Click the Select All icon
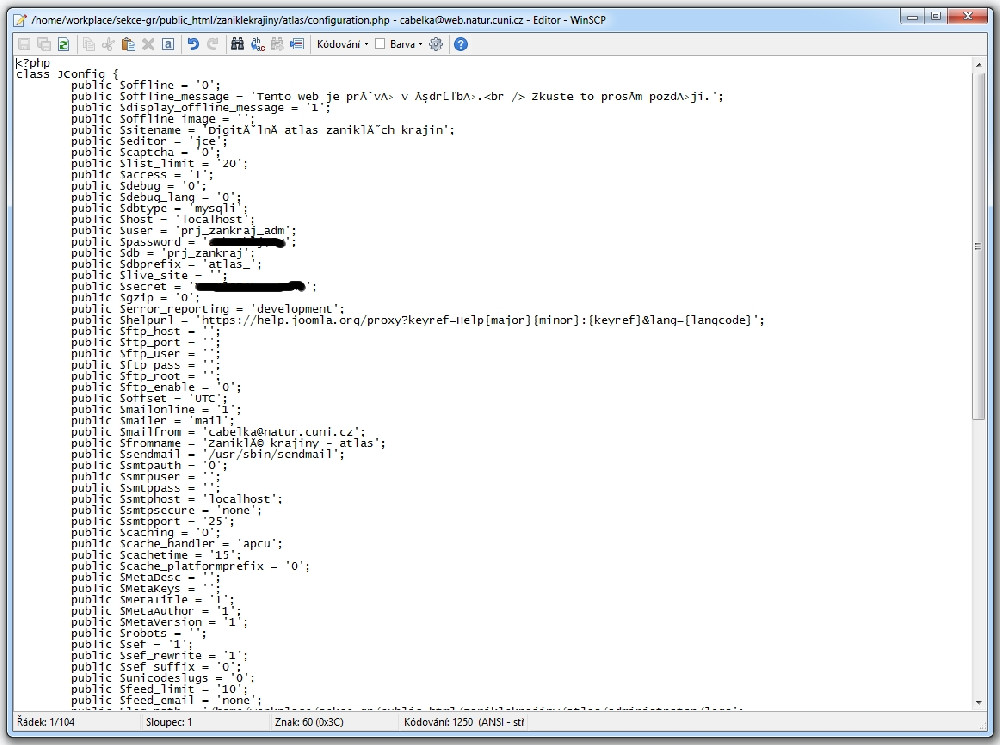This screenshot has width=1000, height=745. point(168,44)
